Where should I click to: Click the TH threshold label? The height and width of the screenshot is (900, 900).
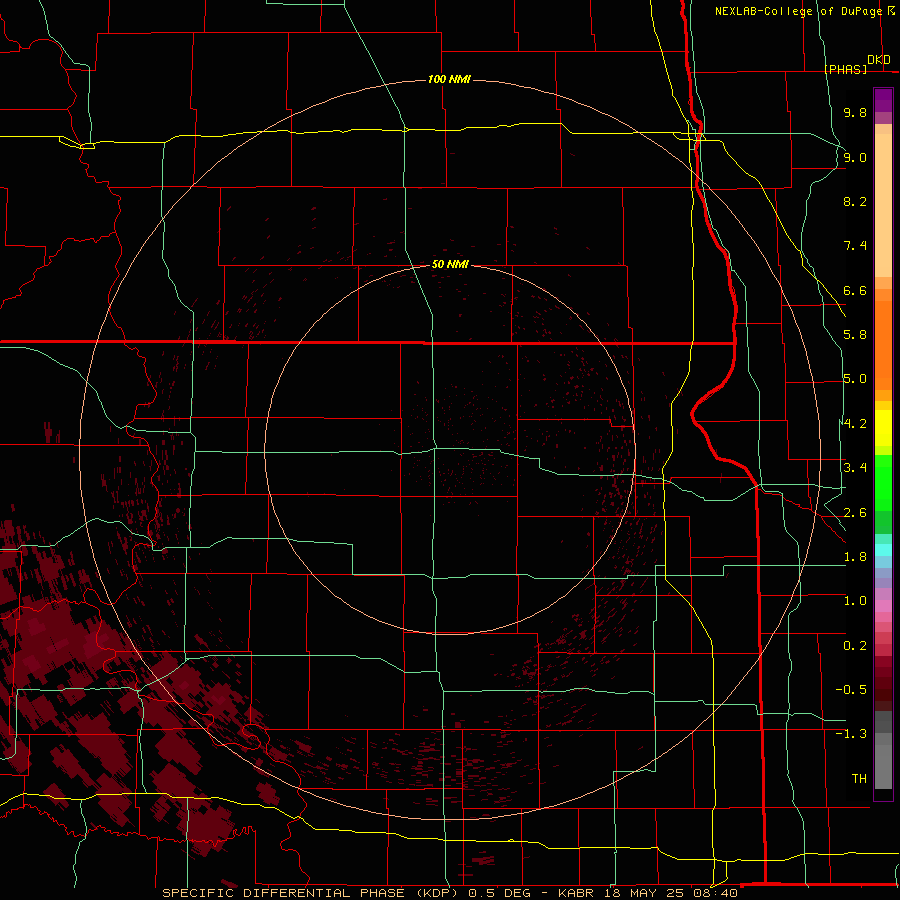[859, 779]
